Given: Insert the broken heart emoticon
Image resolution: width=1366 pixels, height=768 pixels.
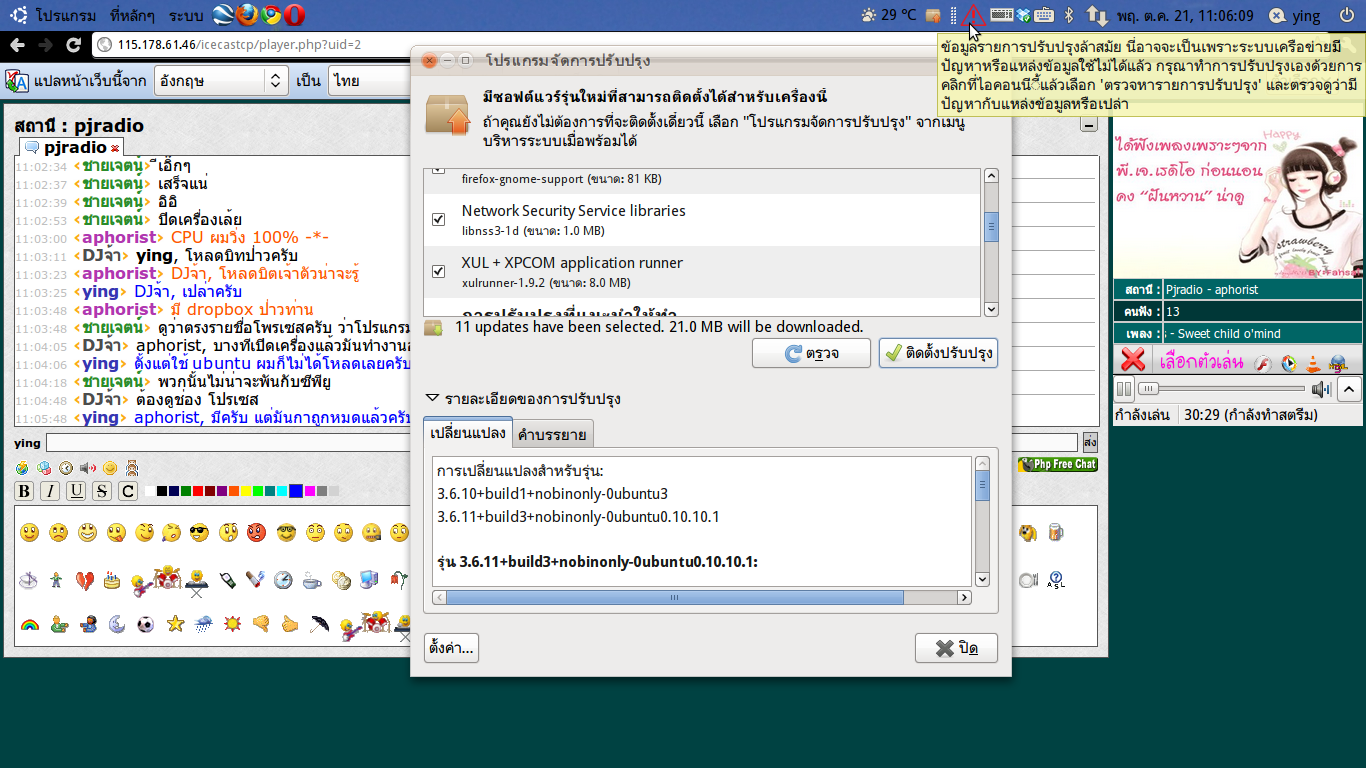Looking at the screenshot, I should pyautogui.click(x=85, y=579).
